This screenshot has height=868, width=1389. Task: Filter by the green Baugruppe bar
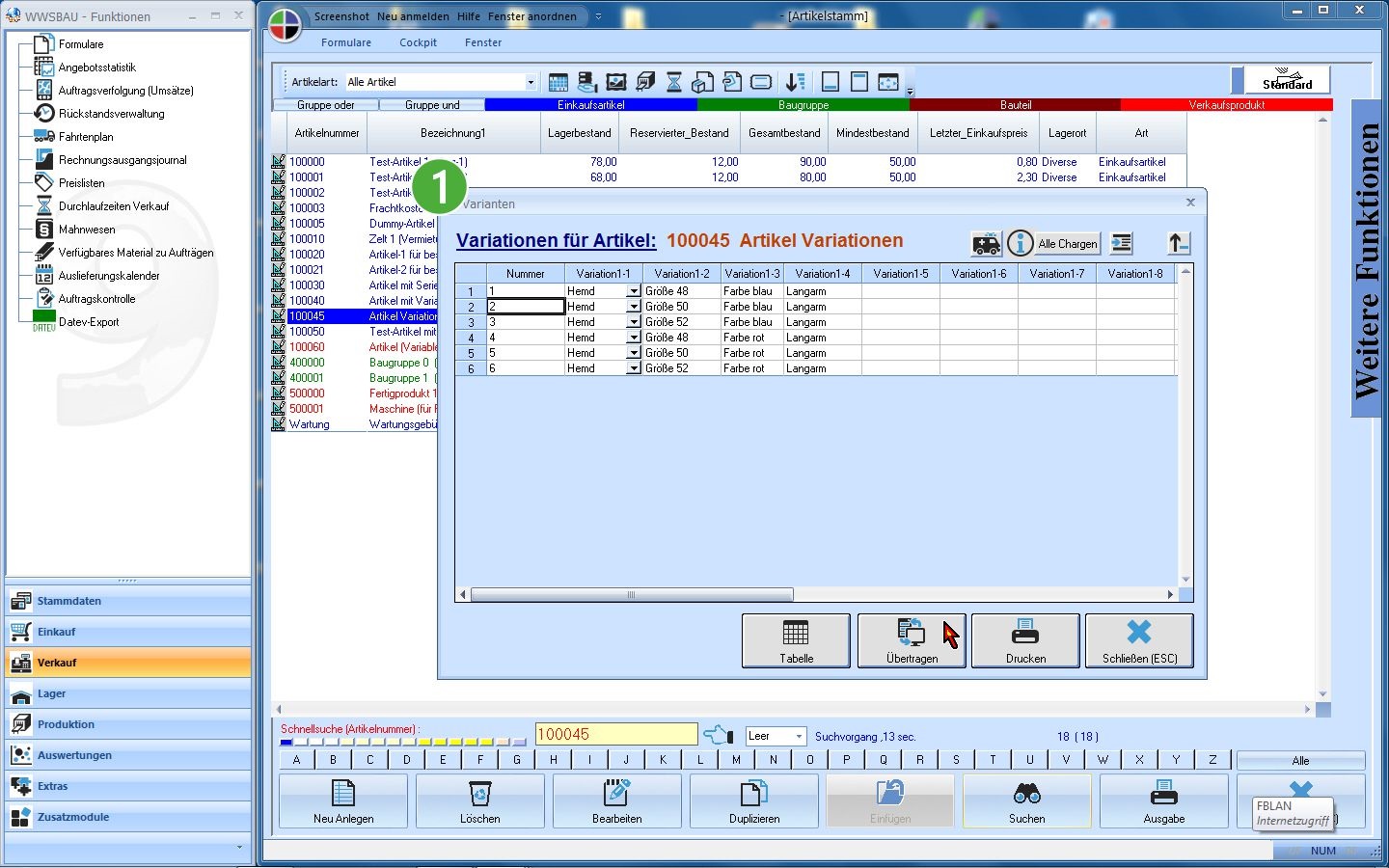[803, 105]
